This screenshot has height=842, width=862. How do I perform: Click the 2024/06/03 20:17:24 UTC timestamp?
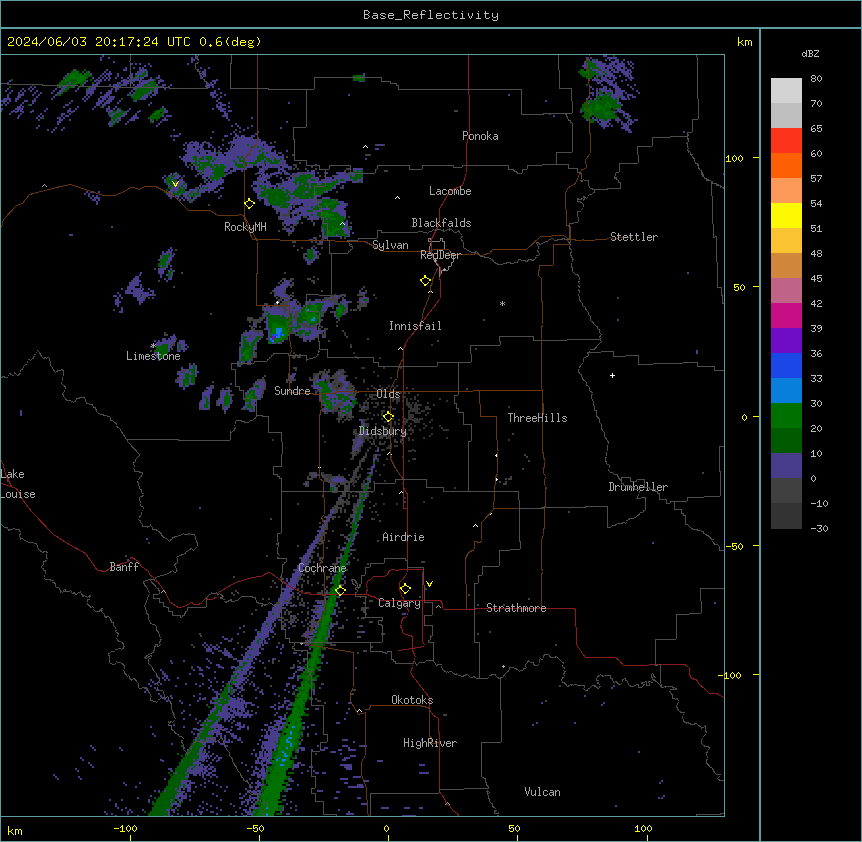pos(99,42)
